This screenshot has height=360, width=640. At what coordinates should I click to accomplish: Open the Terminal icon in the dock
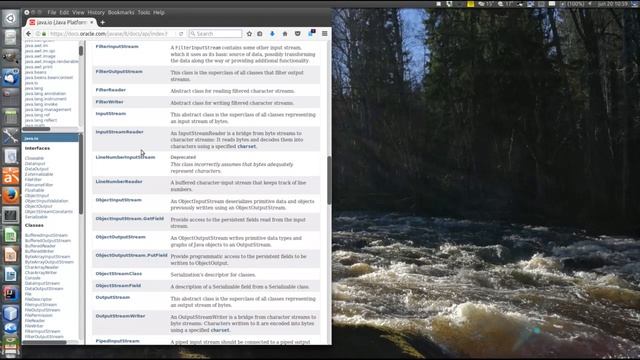click(x=11, y=215)
